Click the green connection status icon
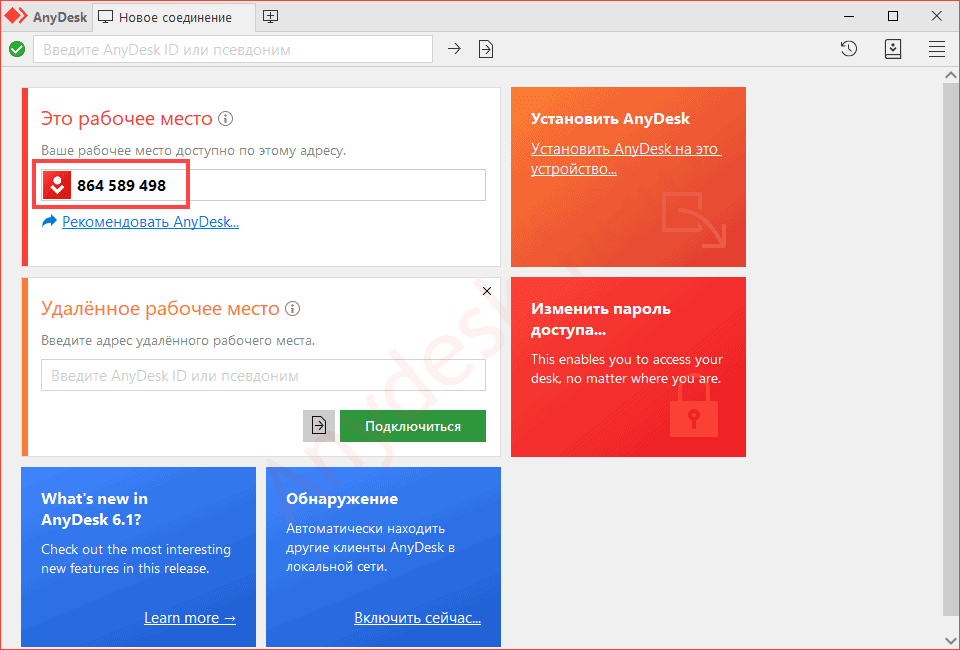960x650 pixels. [x=17, y=49]
